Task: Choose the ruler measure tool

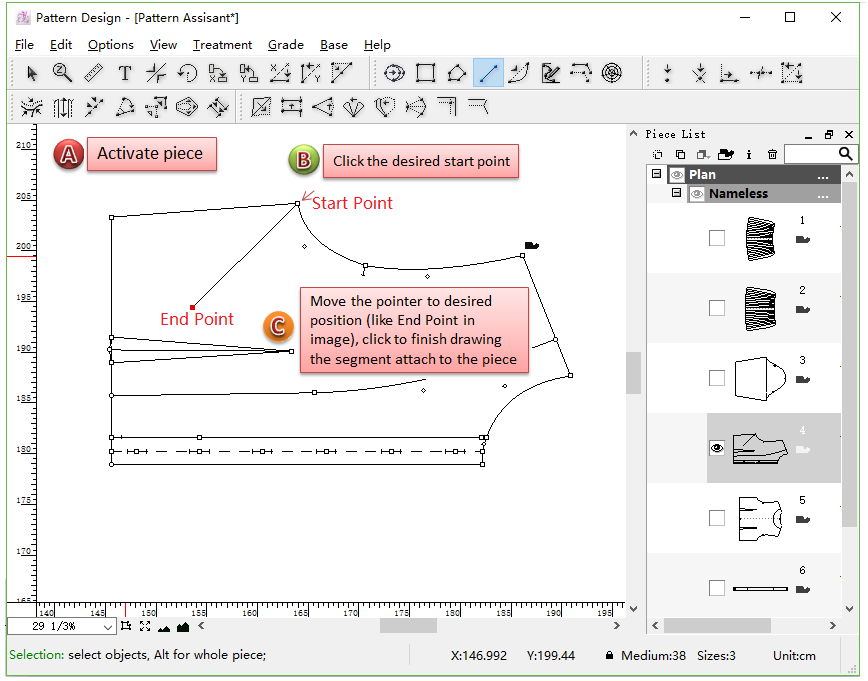Action: [93, 73]
